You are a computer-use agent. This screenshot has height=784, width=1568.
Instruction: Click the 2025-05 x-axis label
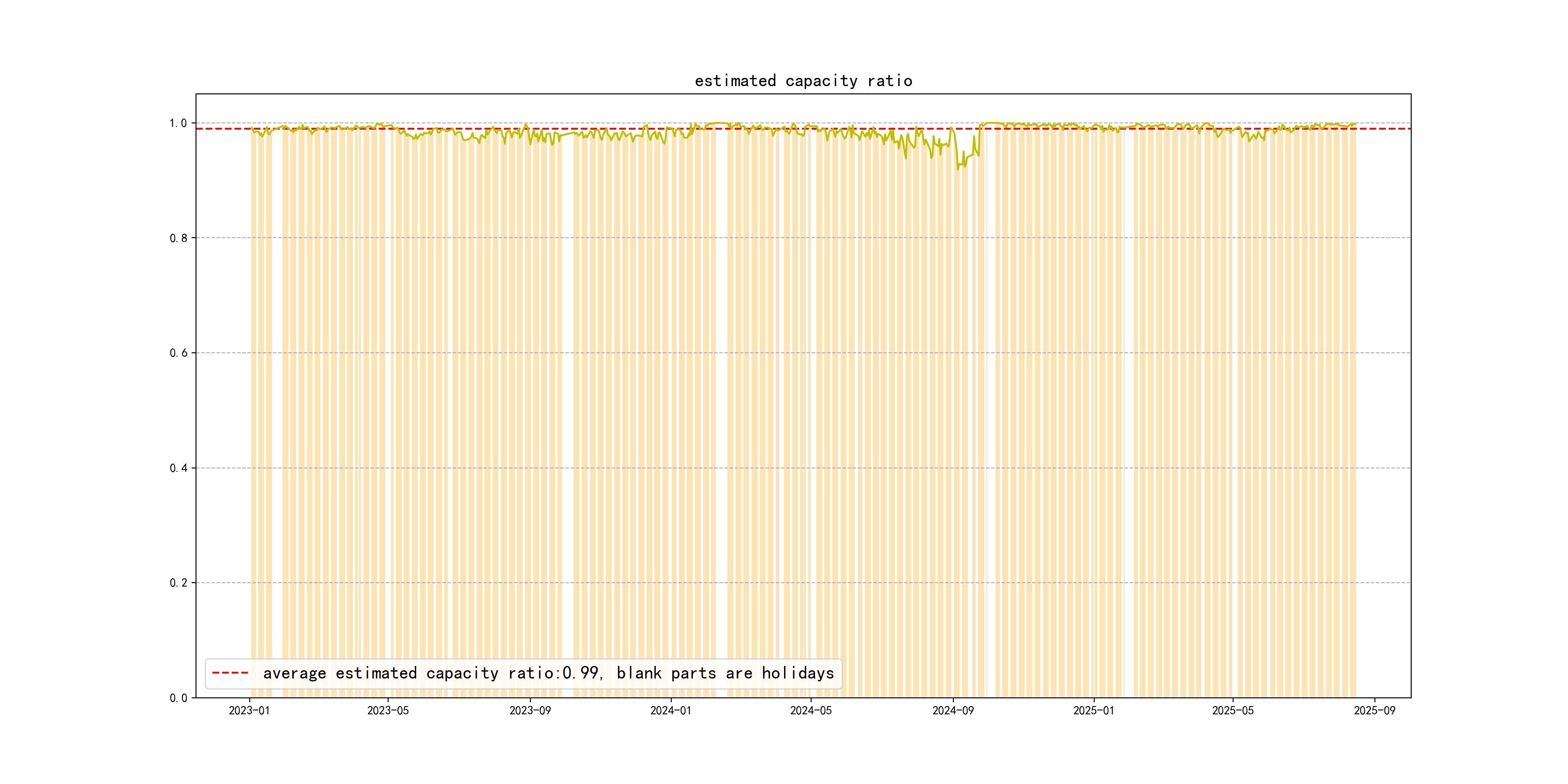click(1233, 710)
